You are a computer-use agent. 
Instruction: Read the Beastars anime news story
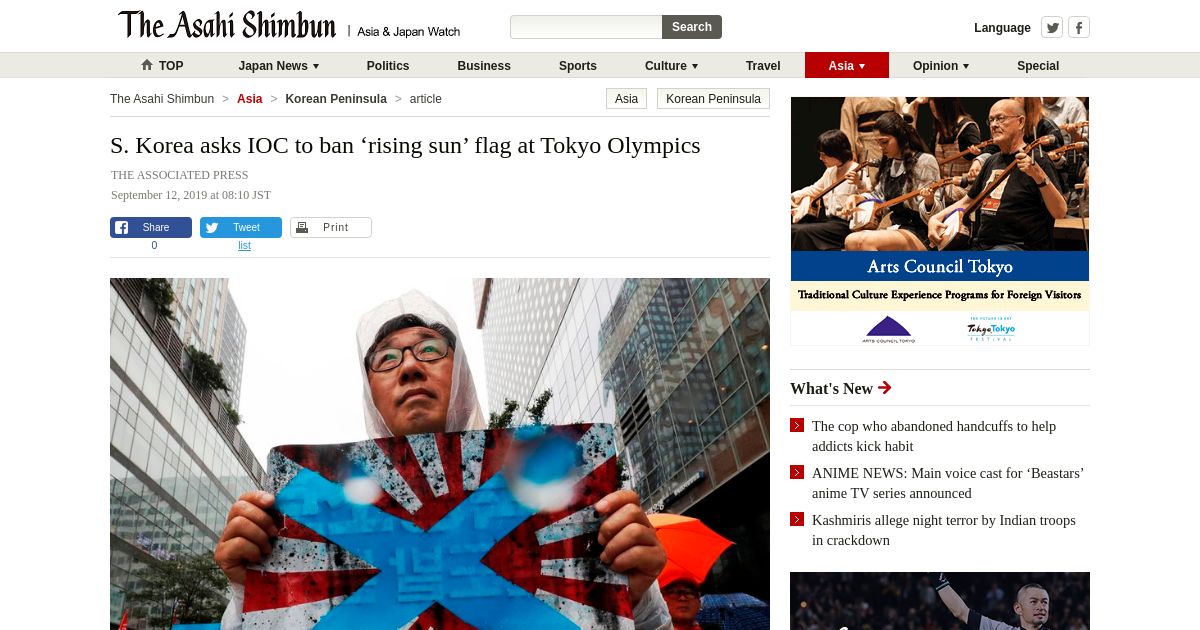pyautogui.click(x=948, y=483)
